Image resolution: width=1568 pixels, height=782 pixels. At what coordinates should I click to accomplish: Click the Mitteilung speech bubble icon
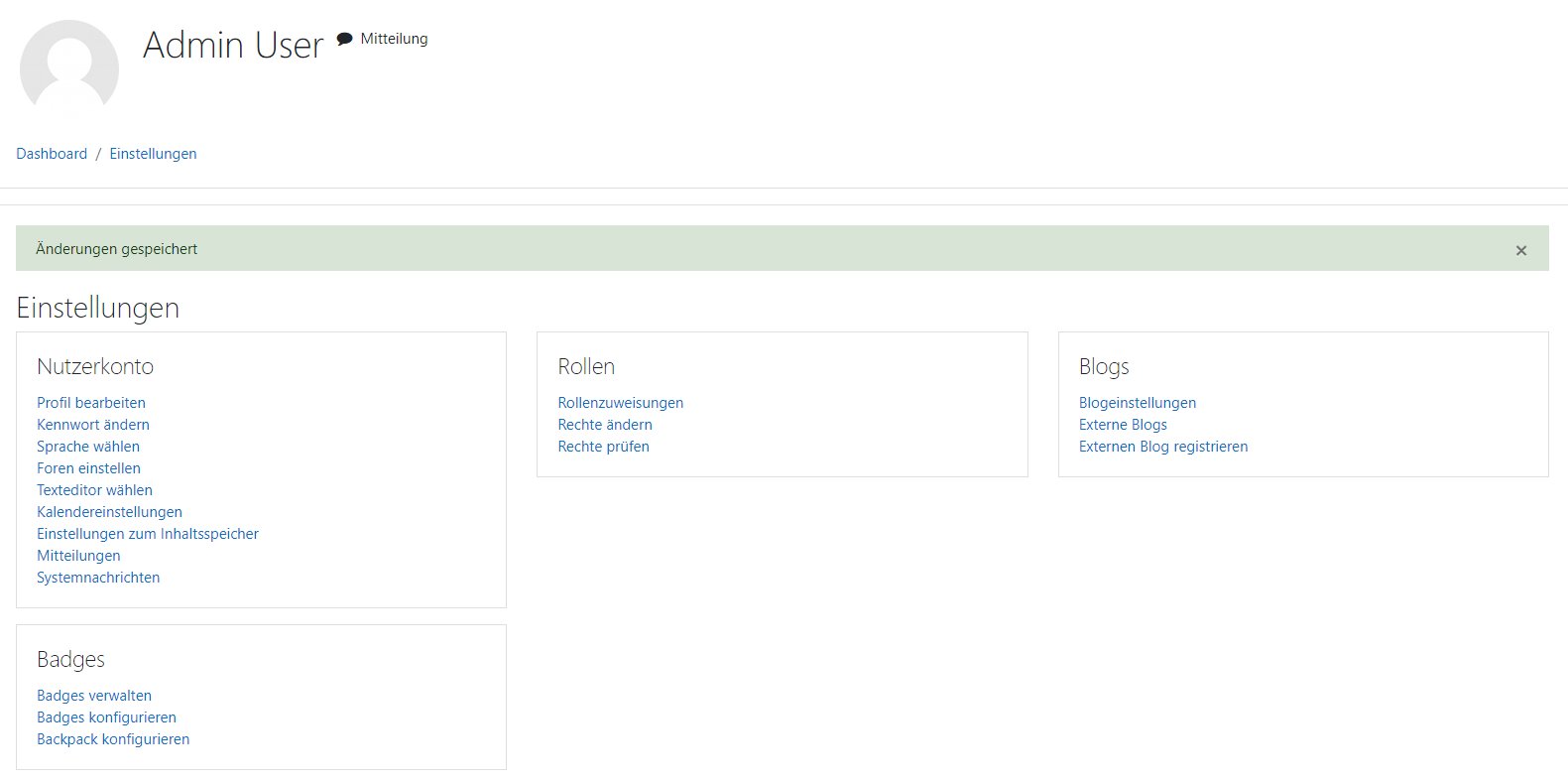tap(344, 39)
